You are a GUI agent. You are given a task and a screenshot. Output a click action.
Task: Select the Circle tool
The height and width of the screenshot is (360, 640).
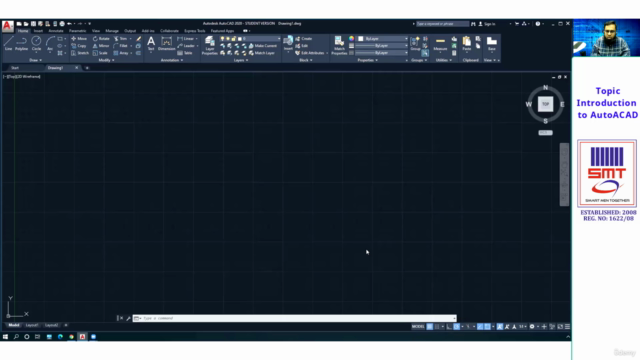tap(36, 43)
